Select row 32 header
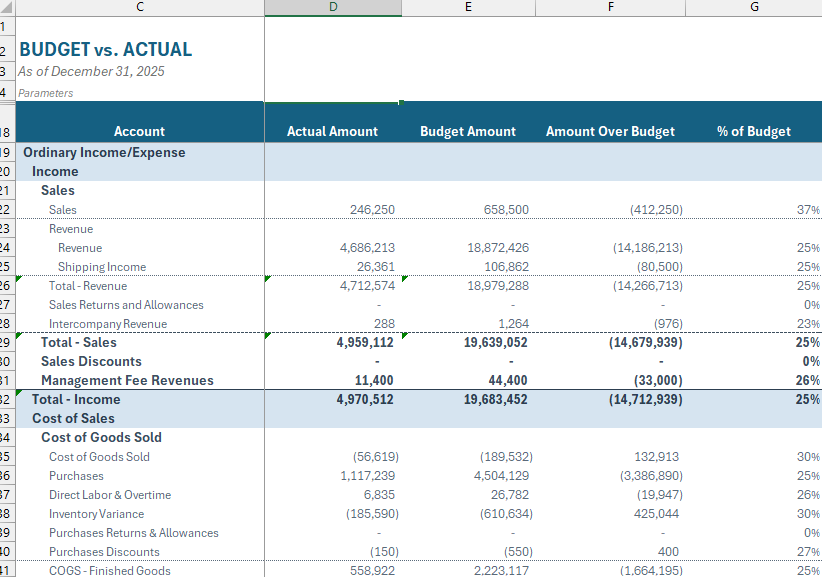Screen dimensions: 822x577 click(9, 399)
